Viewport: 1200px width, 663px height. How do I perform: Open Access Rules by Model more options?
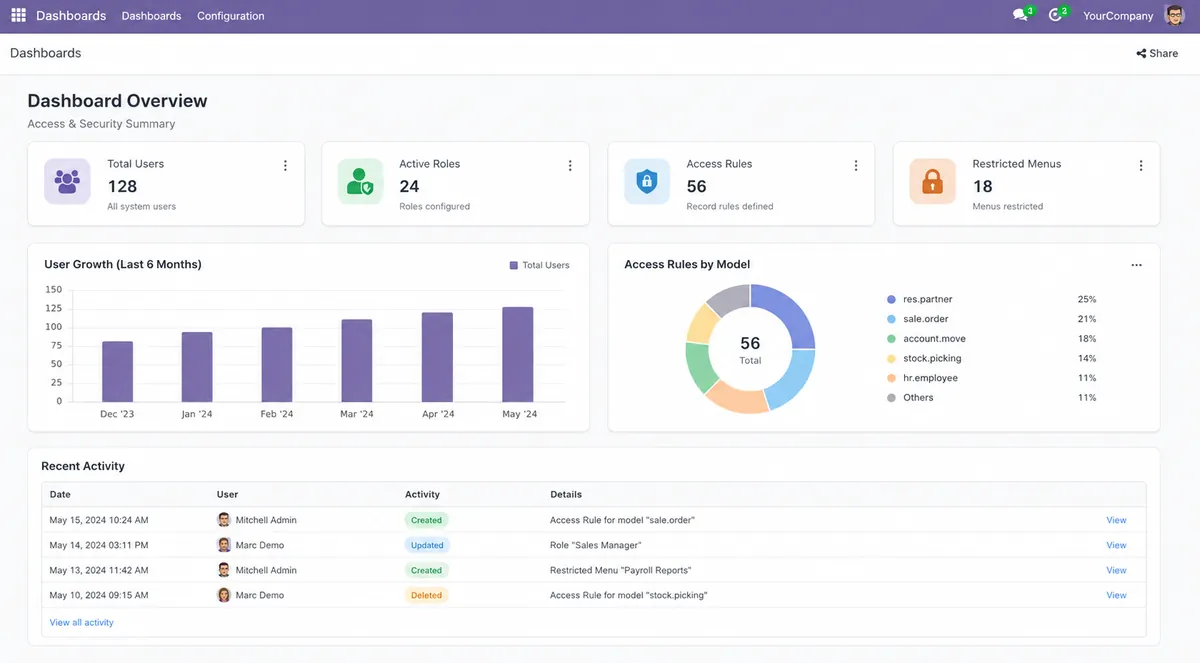click(1136, 265)
